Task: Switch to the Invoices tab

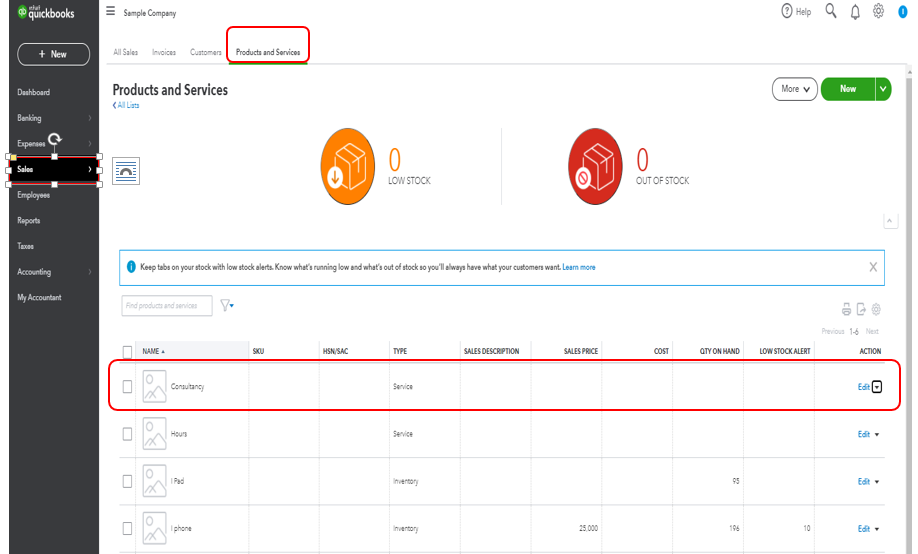Action: [x=164, y=52]
